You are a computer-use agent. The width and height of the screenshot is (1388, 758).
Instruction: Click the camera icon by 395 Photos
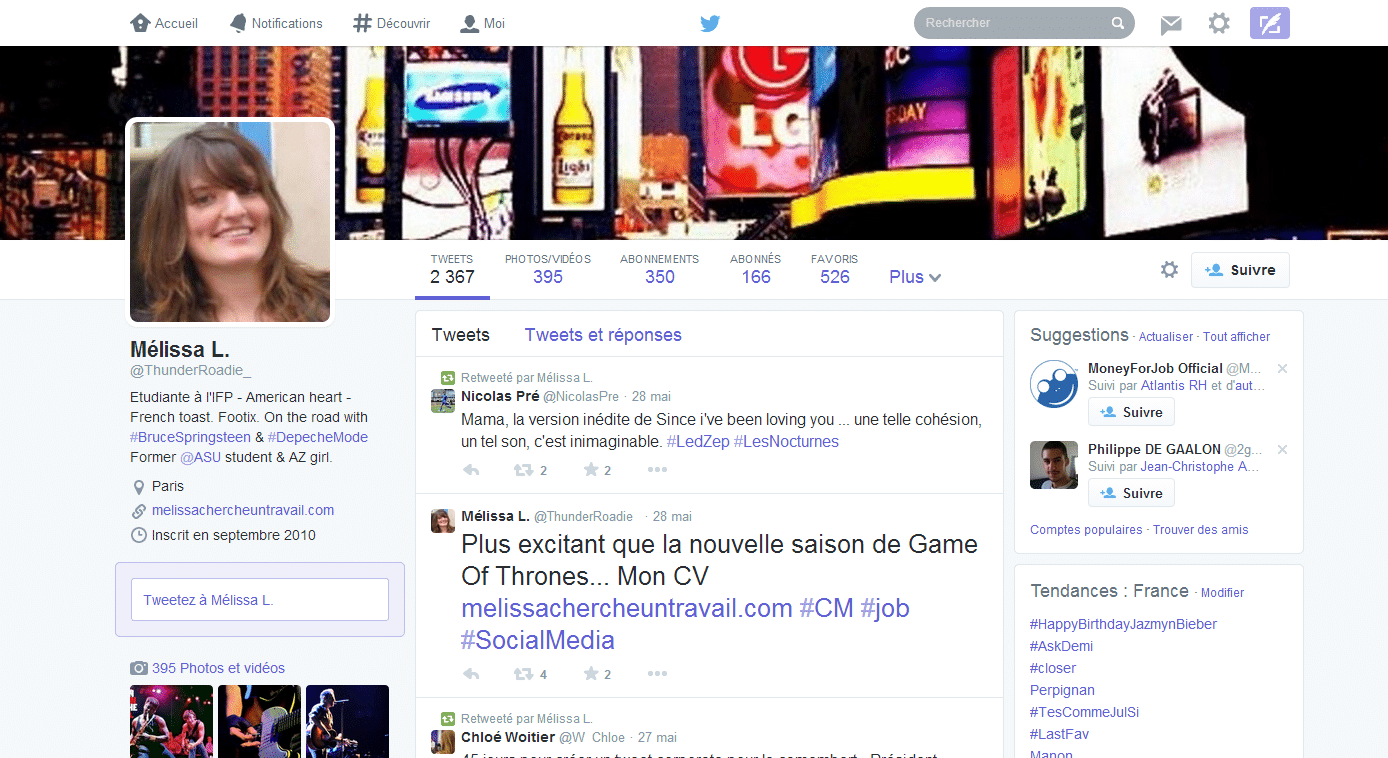pos(139,668)
